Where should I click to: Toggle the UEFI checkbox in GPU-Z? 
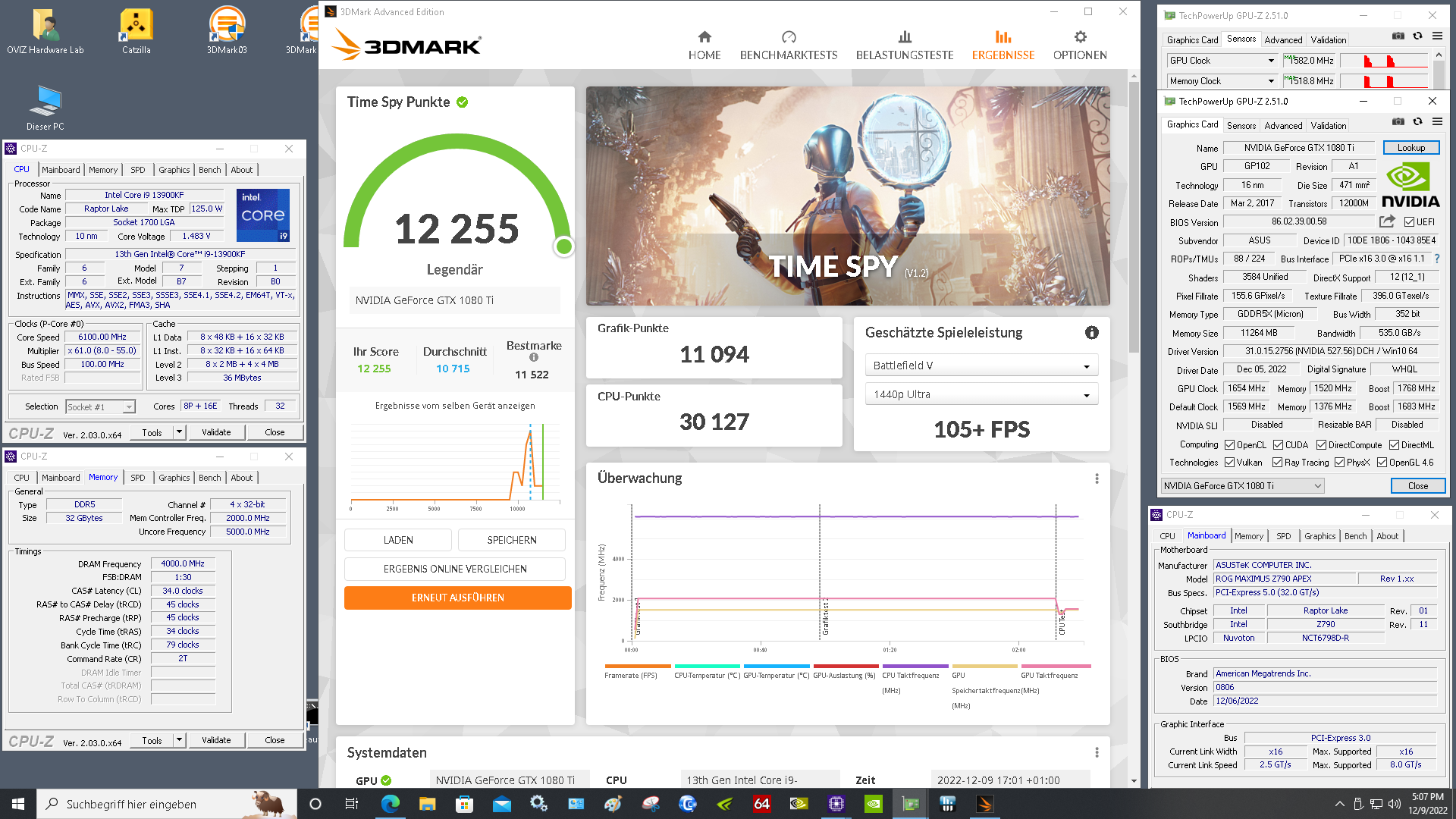(1409, 222)
